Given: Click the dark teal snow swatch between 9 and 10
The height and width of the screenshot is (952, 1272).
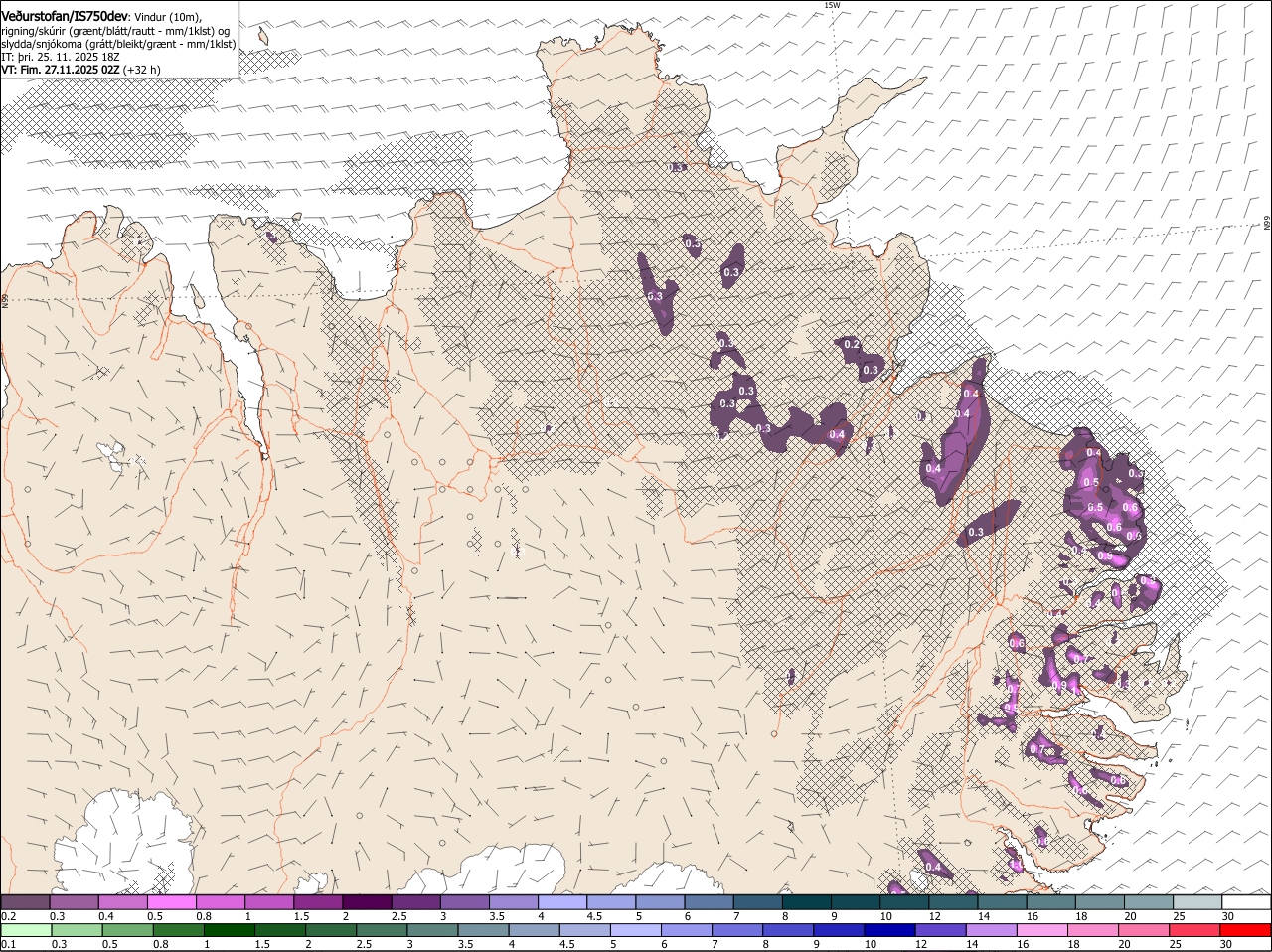Looking at the screenshot, I should pyautogui.click(x=856, y=902).
